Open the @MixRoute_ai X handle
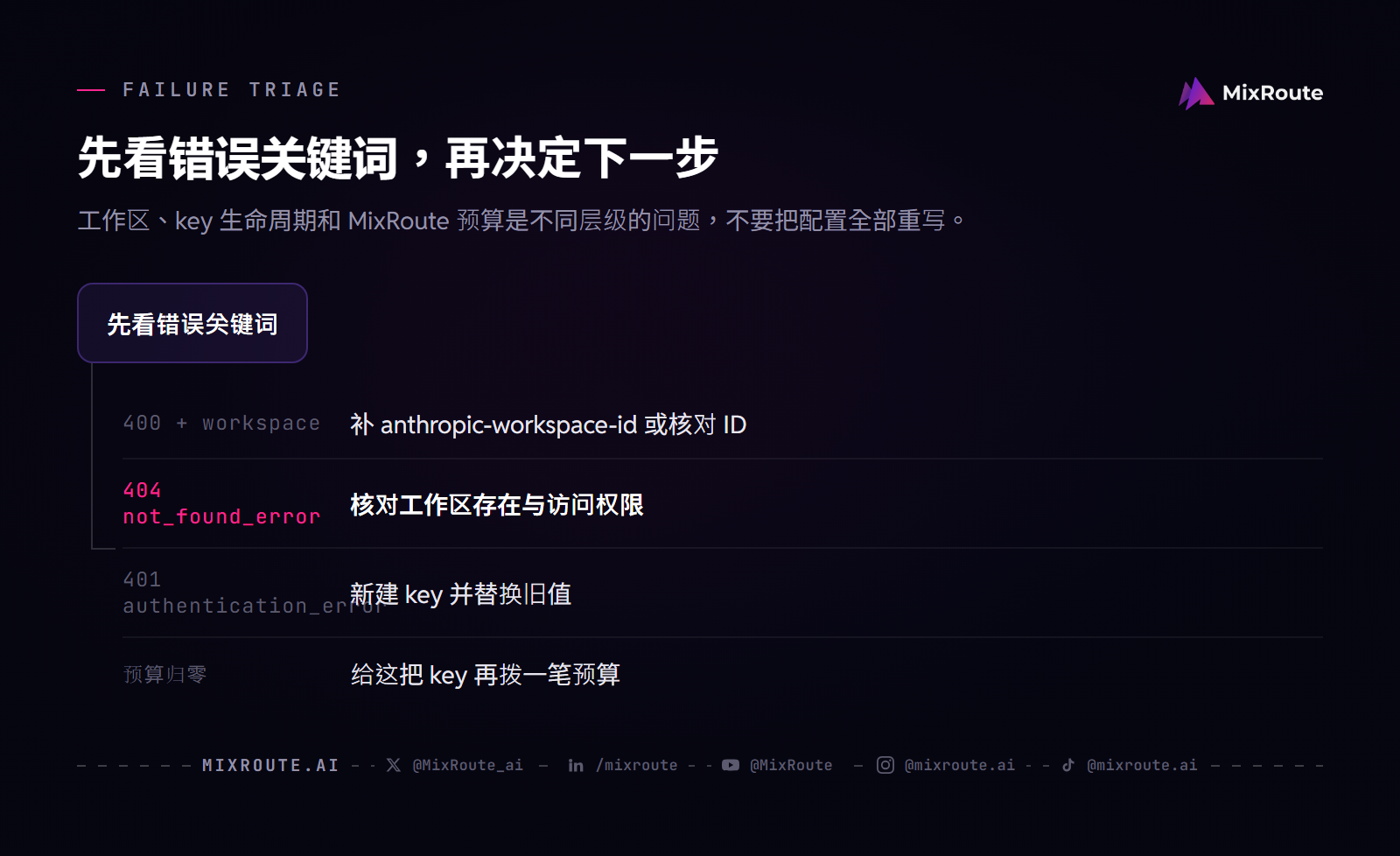The height and width of the screenshot is (856, 1400). point(468,765)
